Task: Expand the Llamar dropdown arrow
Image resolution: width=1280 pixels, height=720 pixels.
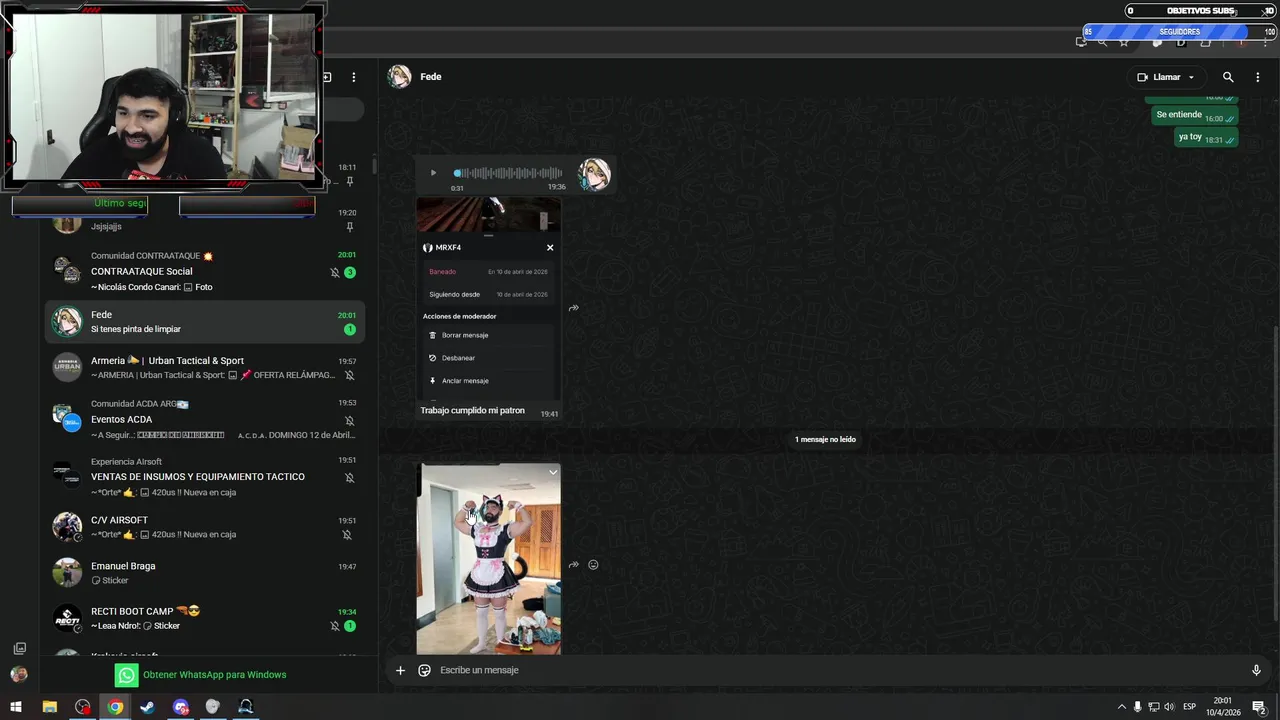Action: (1191, 77)
